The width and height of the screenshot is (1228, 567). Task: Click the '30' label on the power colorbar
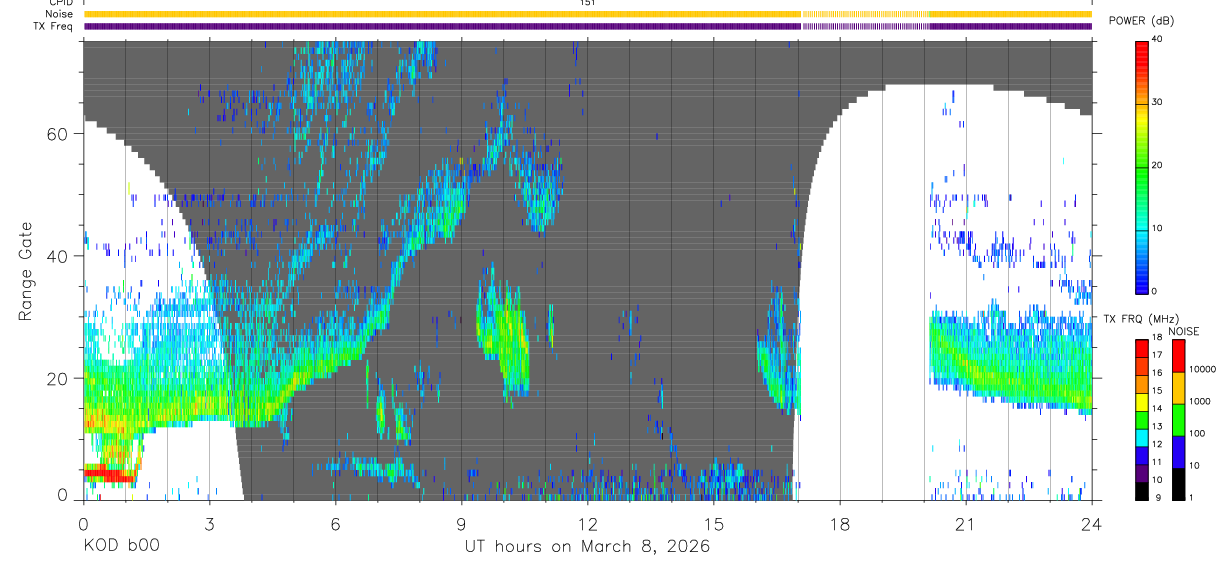tap(1158, 102)
